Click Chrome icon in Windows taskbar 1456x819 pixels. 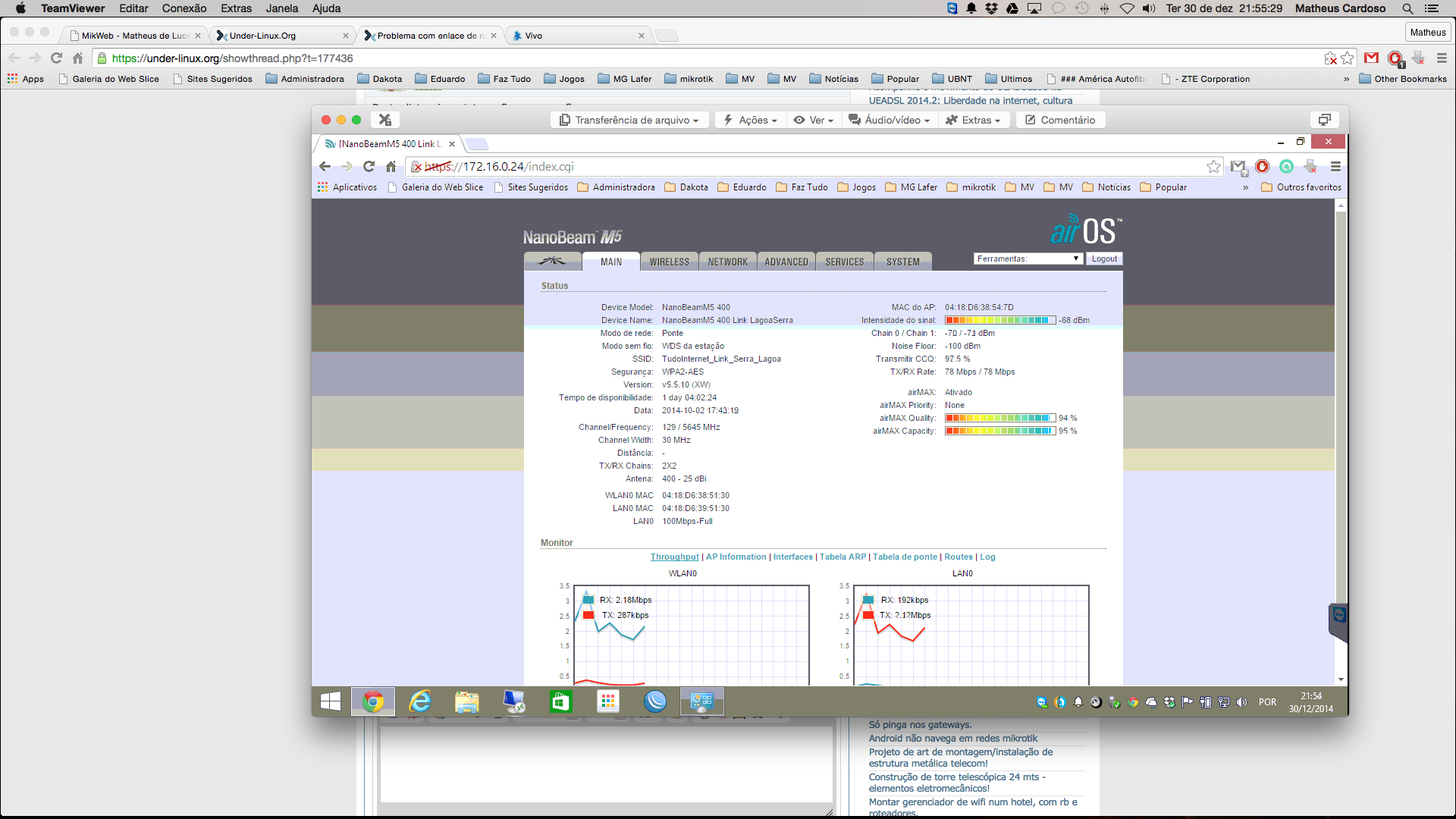point(372,702)
